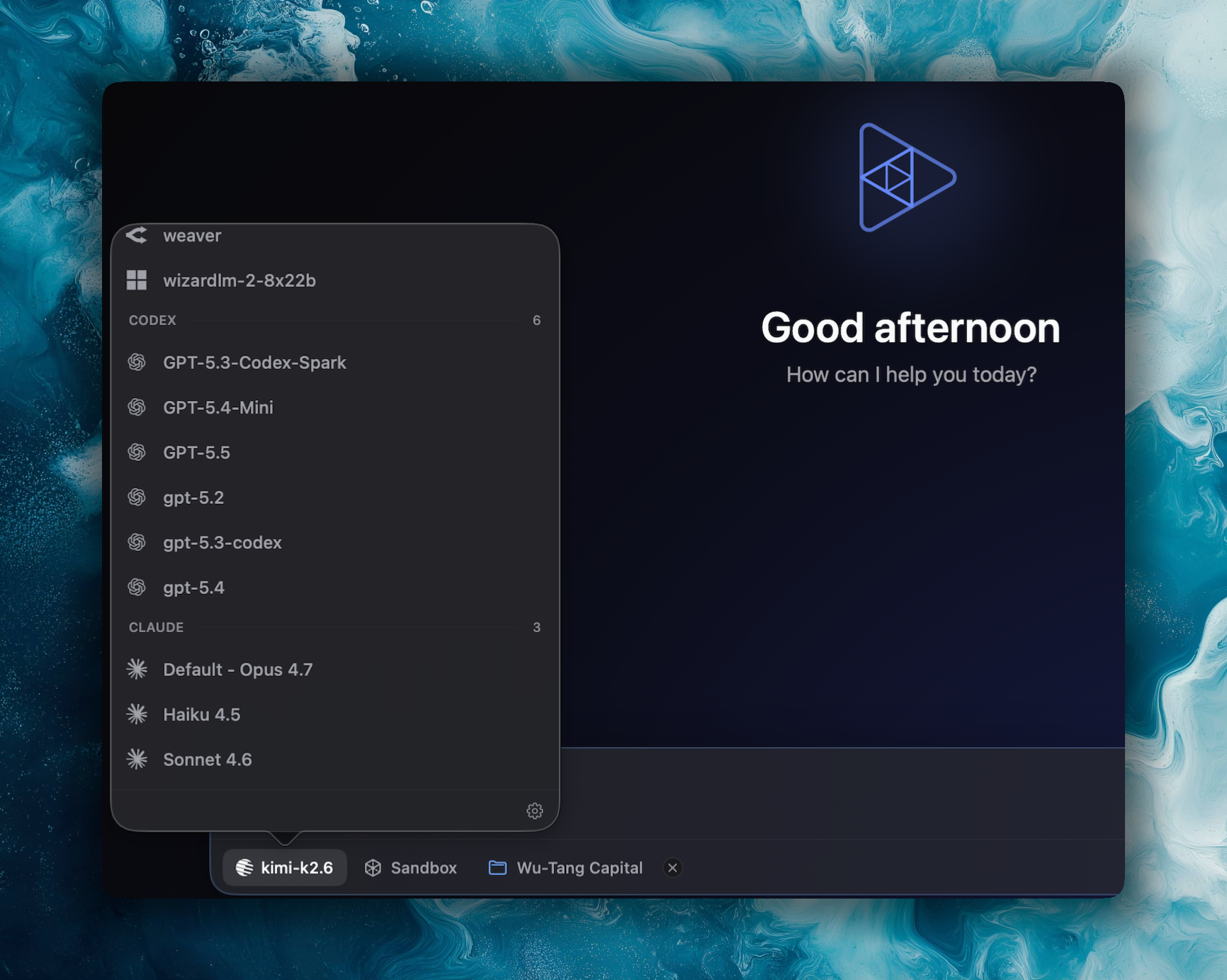Select the Haiku 4.5 model
The image size is (1227, 980).
(x=335, y=714)
